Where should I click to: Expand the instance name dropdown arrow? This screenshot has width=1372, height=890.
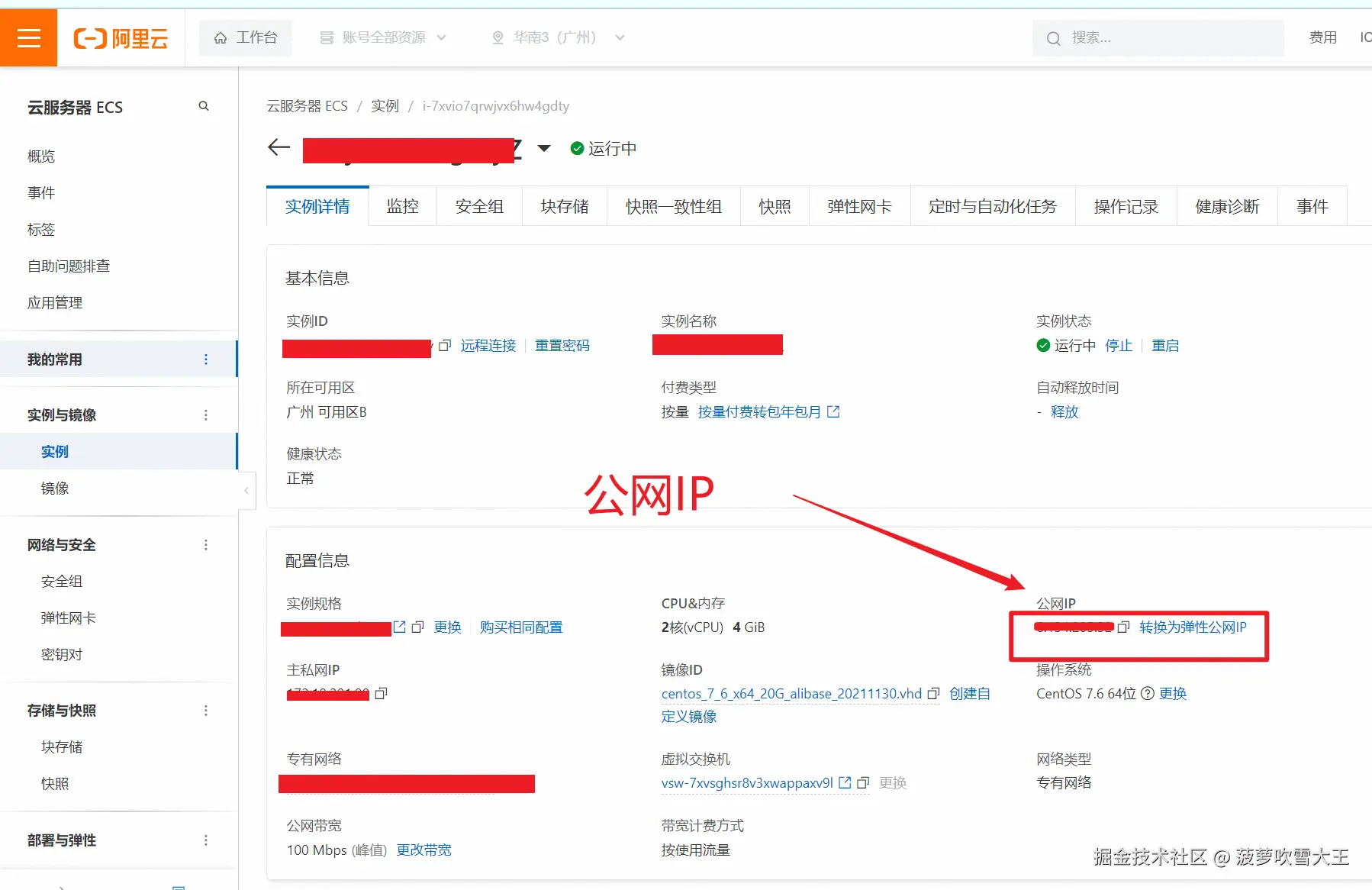(544, 148)
